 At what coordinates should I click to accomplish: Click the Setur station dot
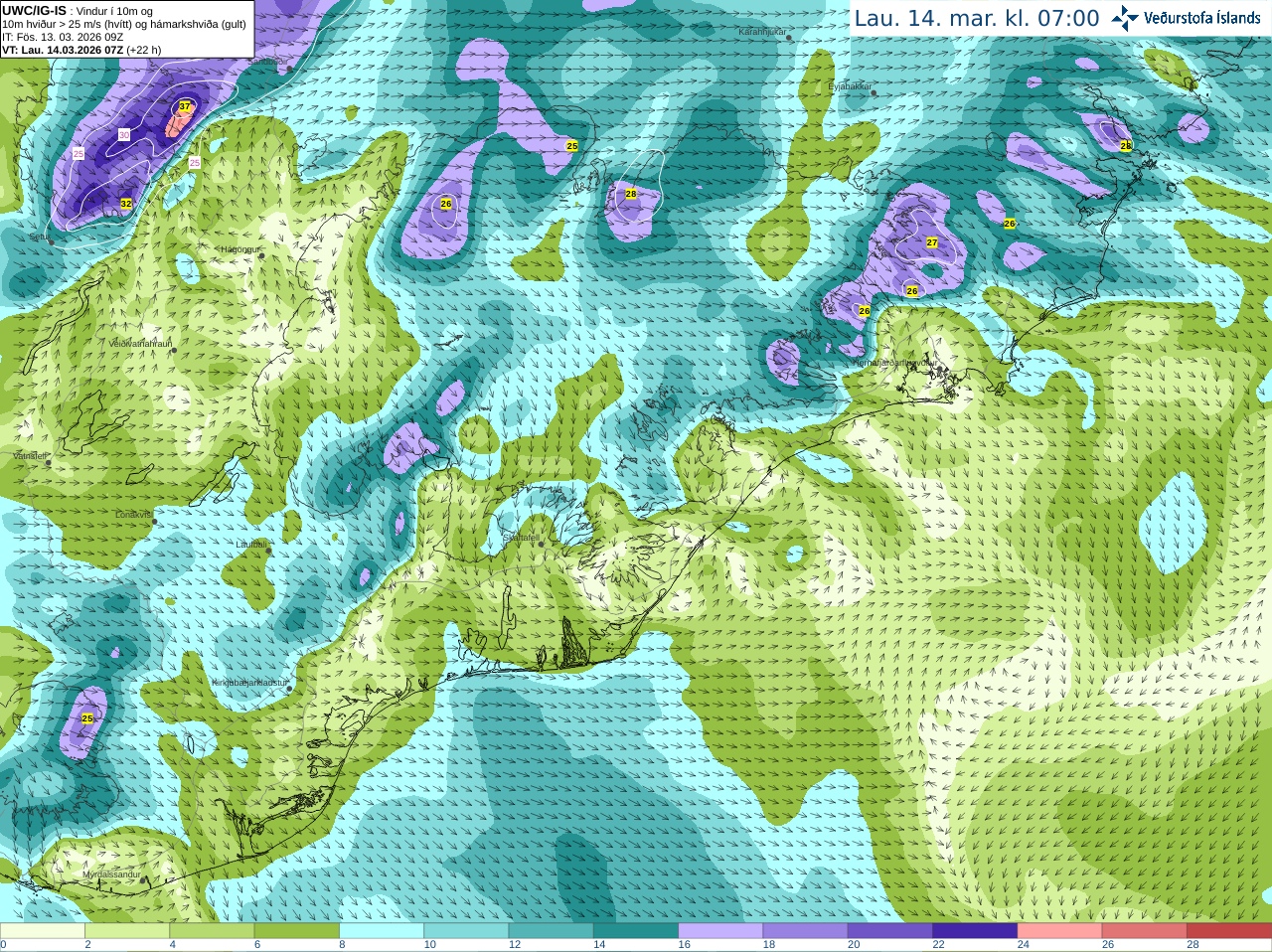[51, 241]
